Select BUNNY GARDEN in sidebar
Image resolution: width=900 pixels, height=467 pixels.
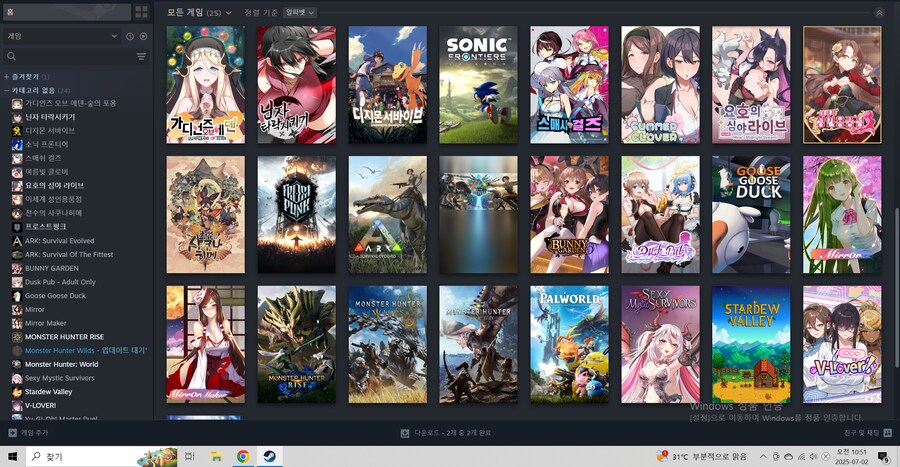(x=52, y=268)
